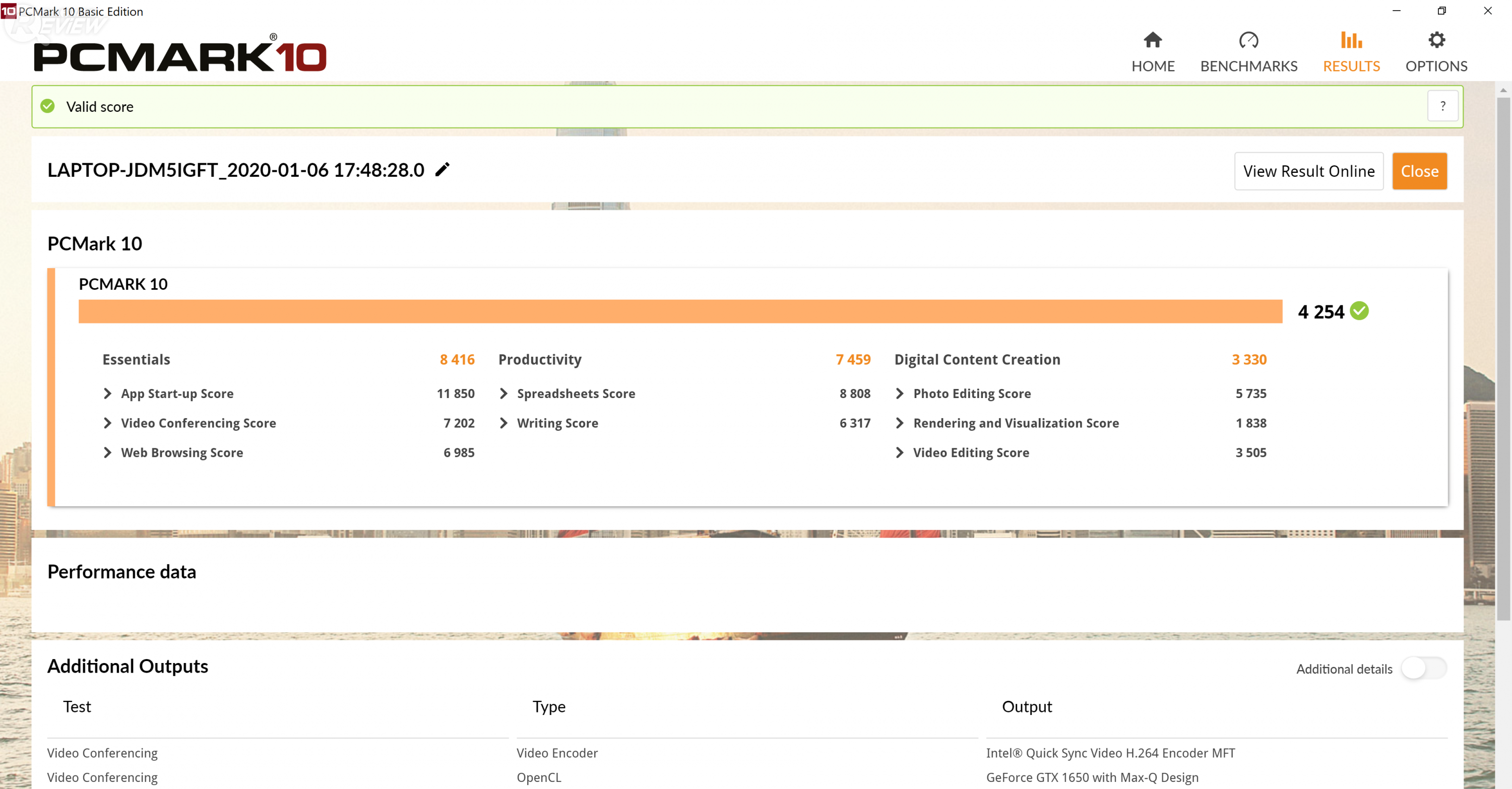Screen dimensions: 1512x789
Task: Click the pencil icon to rename result
Action: click(443, 169)
